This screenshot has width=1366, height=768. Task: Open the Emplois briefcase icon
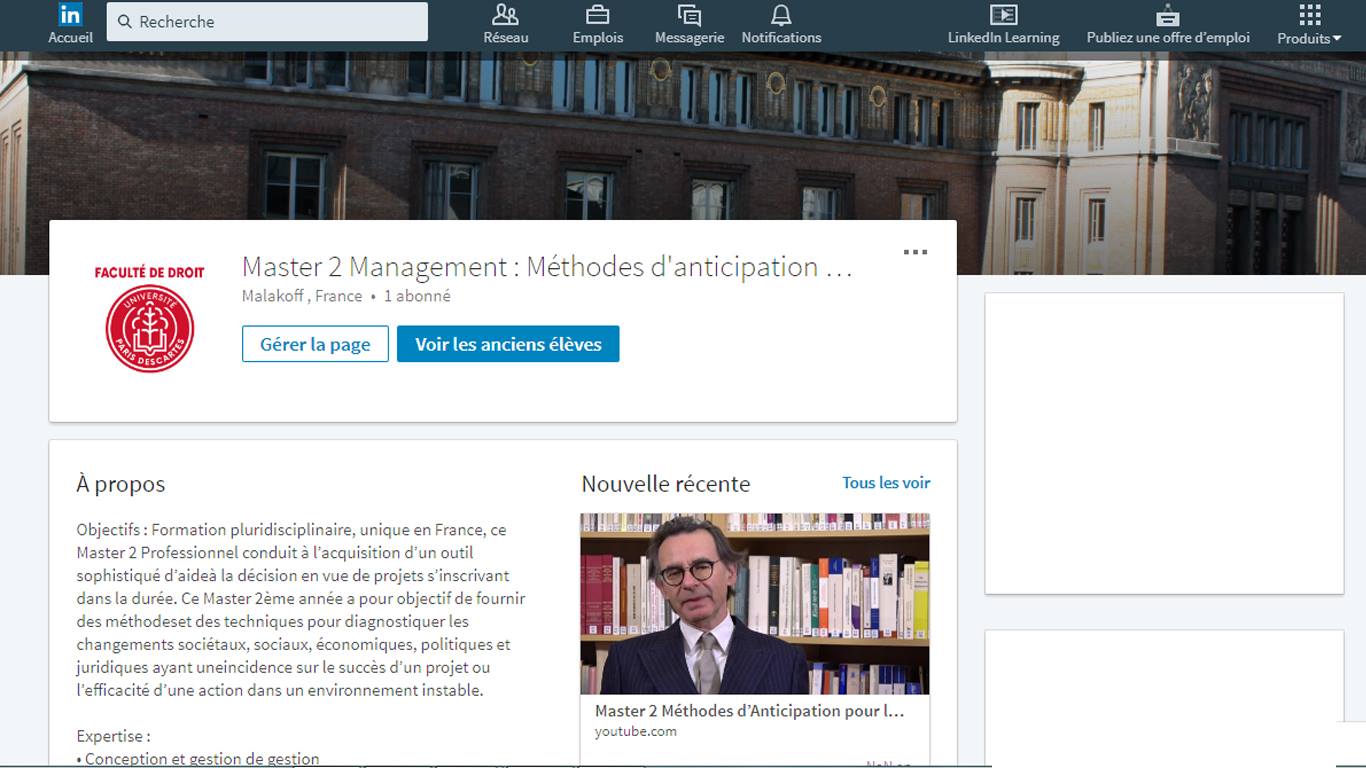[x=598, y=15]
